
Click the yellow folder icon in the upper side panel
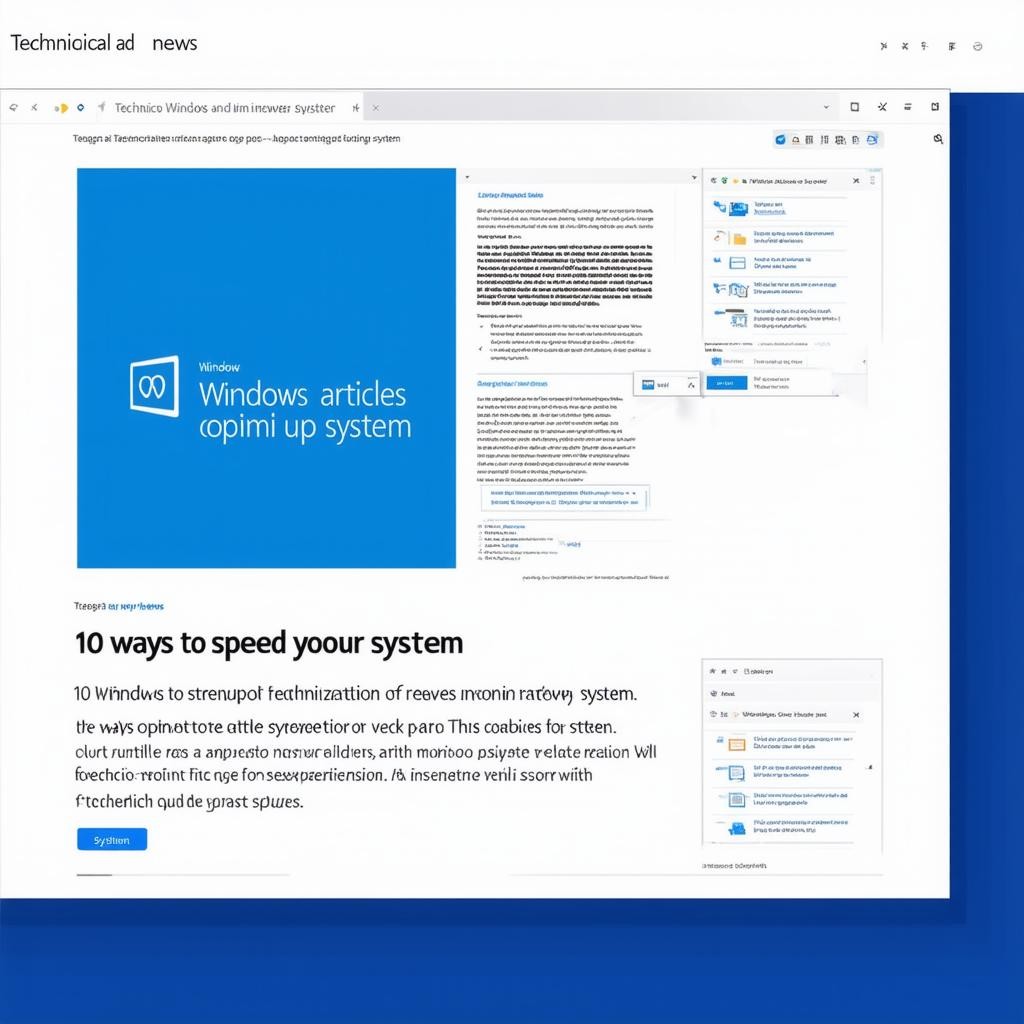point(738,238)
